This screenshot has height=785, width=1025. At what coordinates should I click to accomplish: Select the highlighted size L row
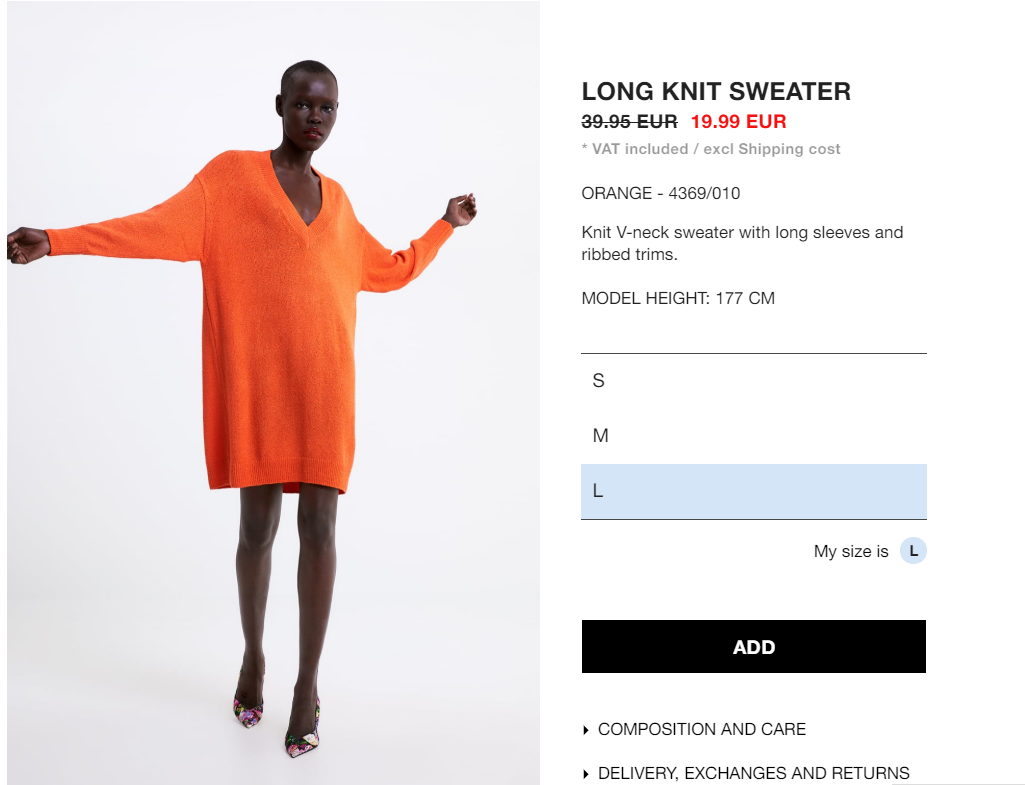coord(754,492)
